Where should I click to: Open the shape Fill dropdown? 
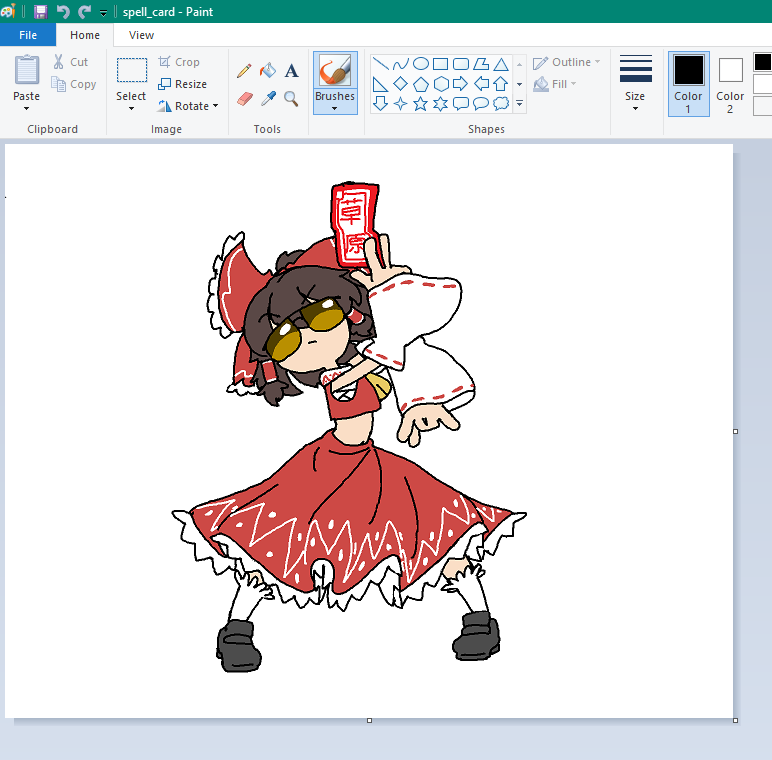[555, 84]
